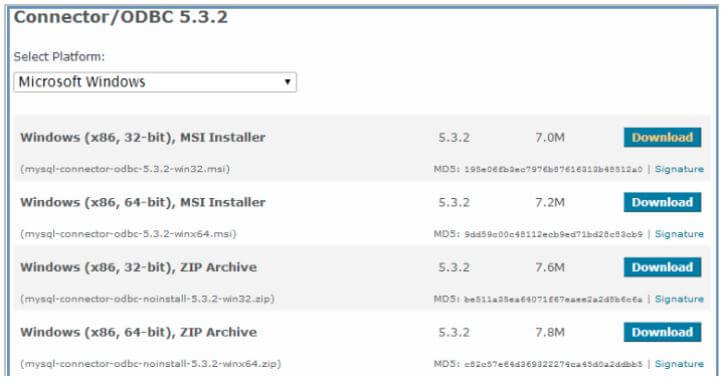Click version 5.3.2 in 32-bit MSI row
The height and width of the screenshot is (385, 728).
(x=454, y=138)
